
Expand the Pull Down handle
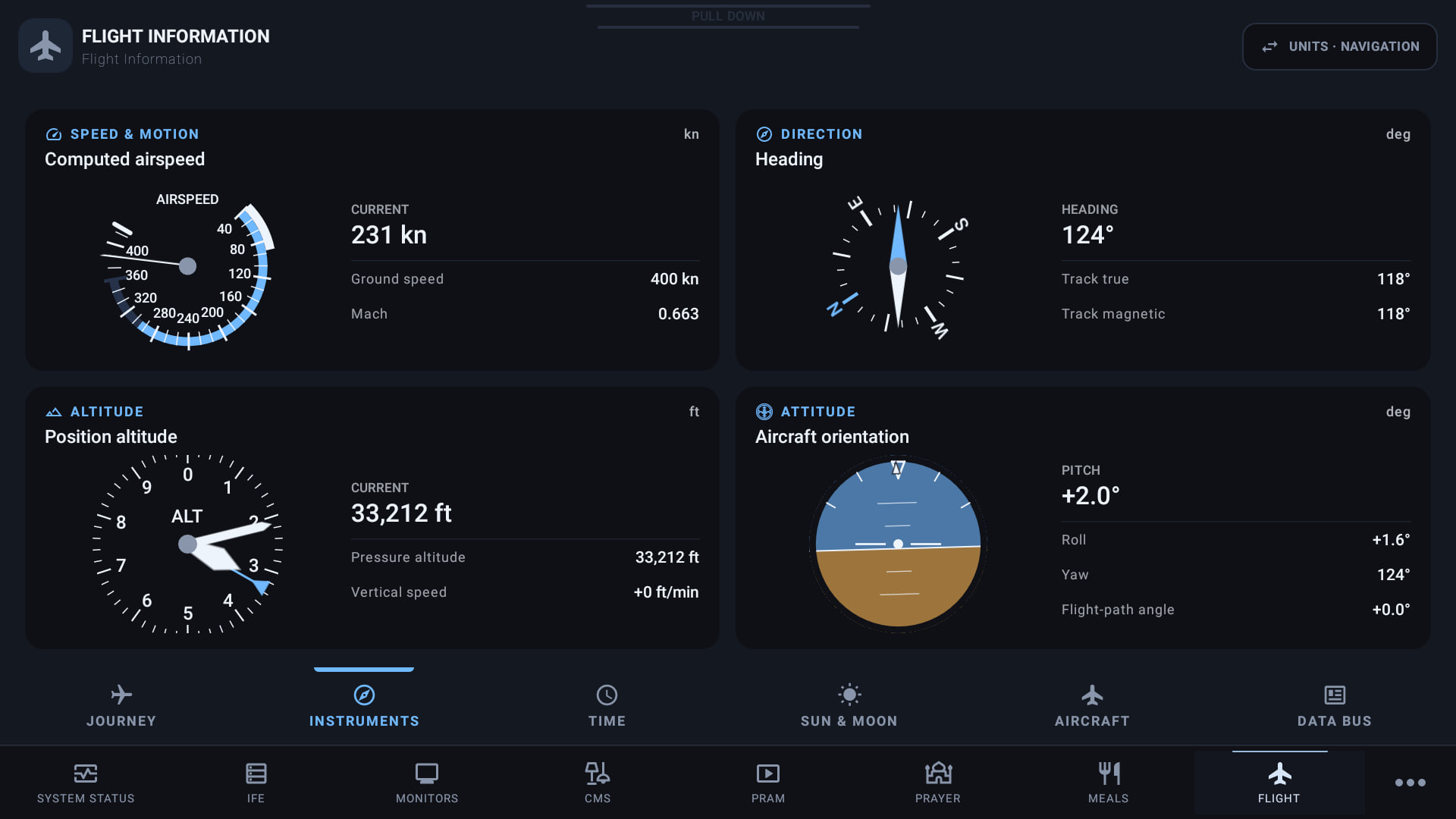point(728,17)
